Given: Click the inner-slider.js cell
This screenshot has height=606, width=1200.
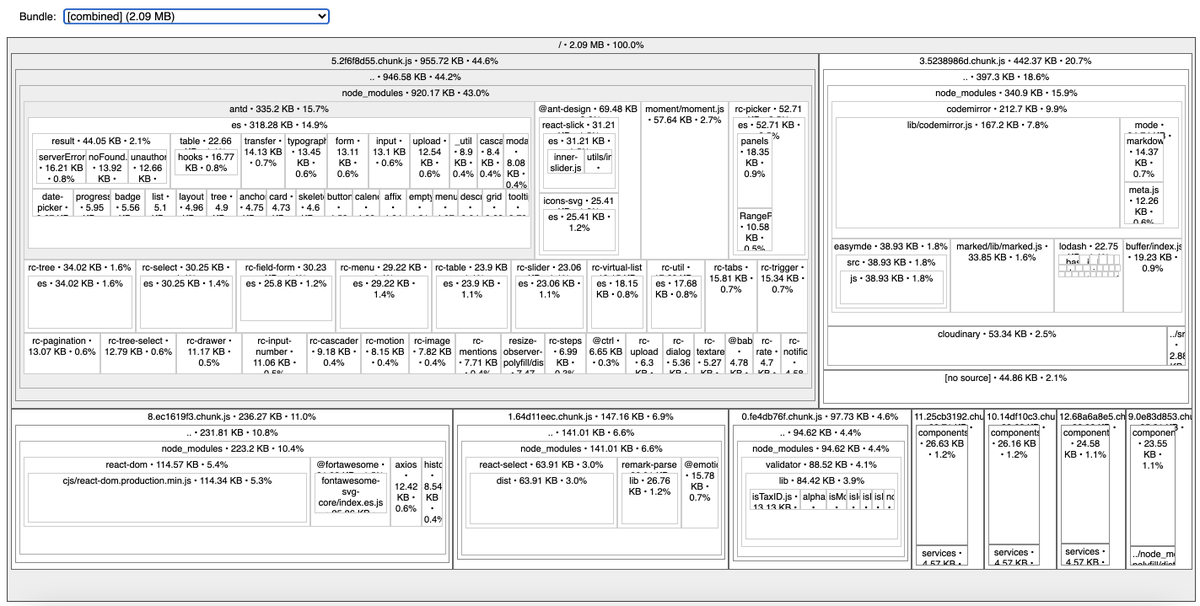Looking at the screenshot, I should click(x=564, y=163).
